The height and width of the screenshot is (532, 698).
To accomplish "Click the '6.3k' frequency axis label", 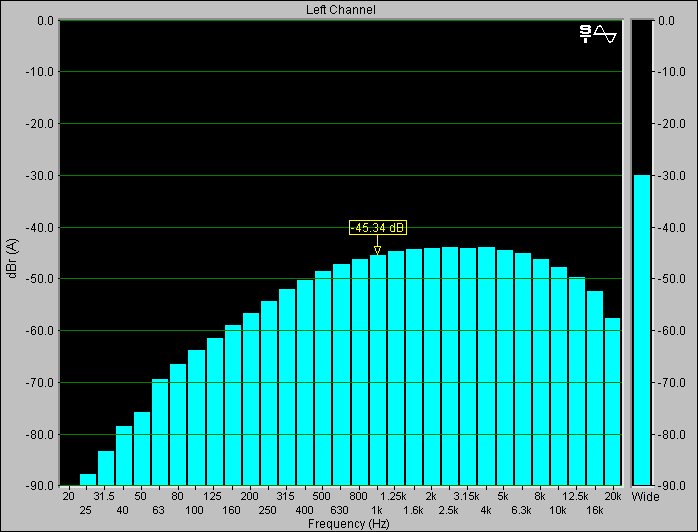I will coord(521,510).
